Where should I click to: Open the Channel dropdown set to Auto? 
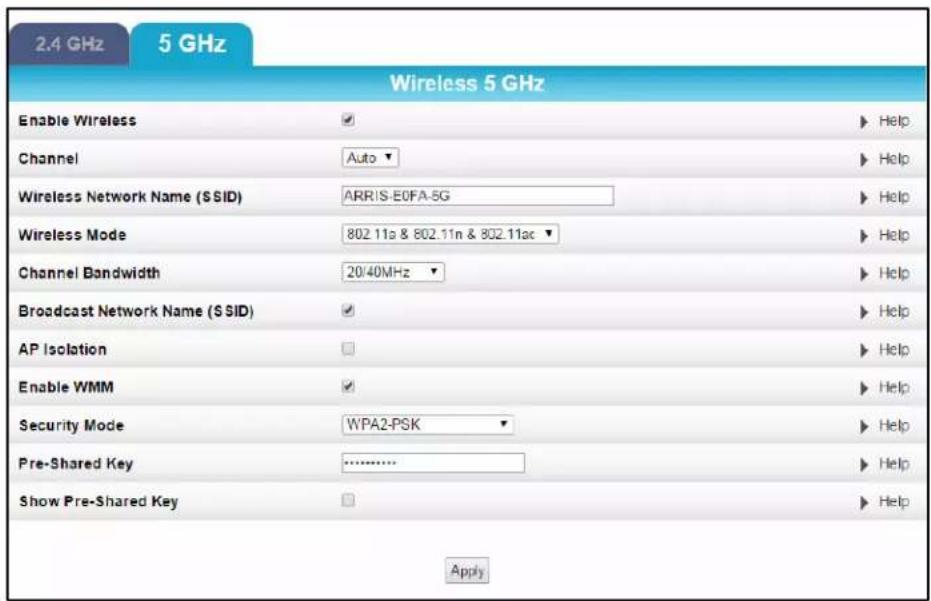(370, 158)
